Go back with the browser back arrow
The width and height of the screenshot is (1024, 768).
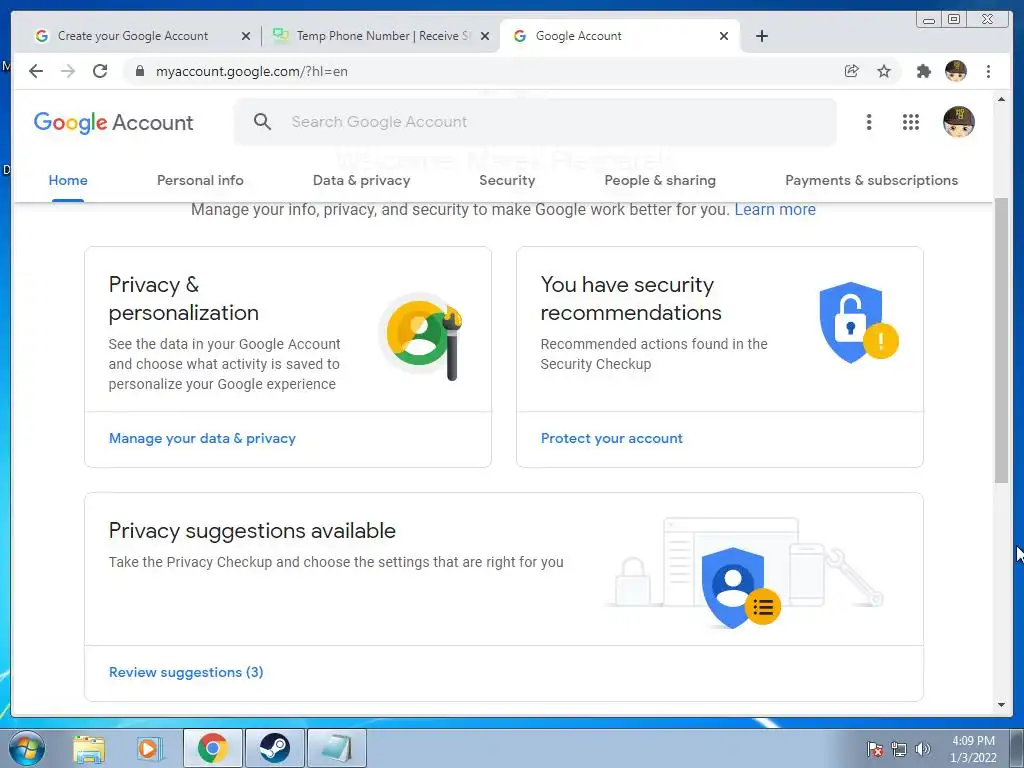(36, 71)
